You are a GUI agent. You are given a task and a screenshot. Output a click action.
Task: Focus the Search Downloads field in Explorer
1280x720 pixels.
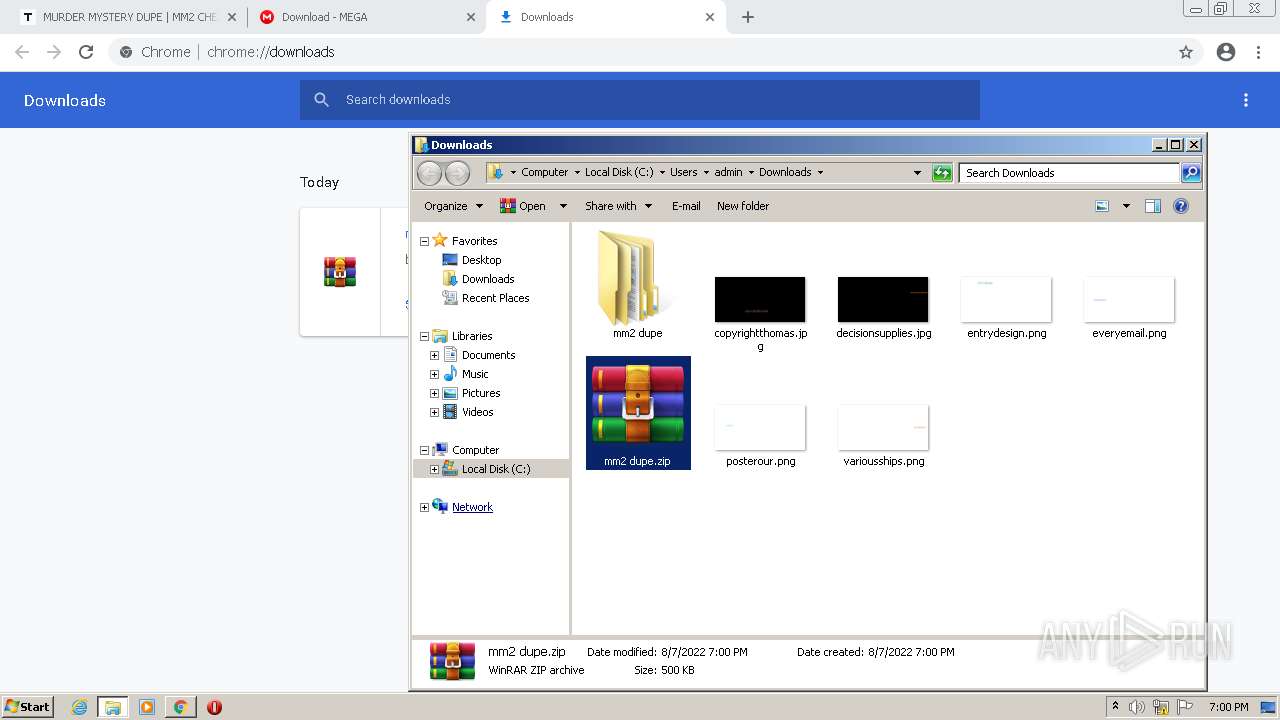coord(1069,173)
